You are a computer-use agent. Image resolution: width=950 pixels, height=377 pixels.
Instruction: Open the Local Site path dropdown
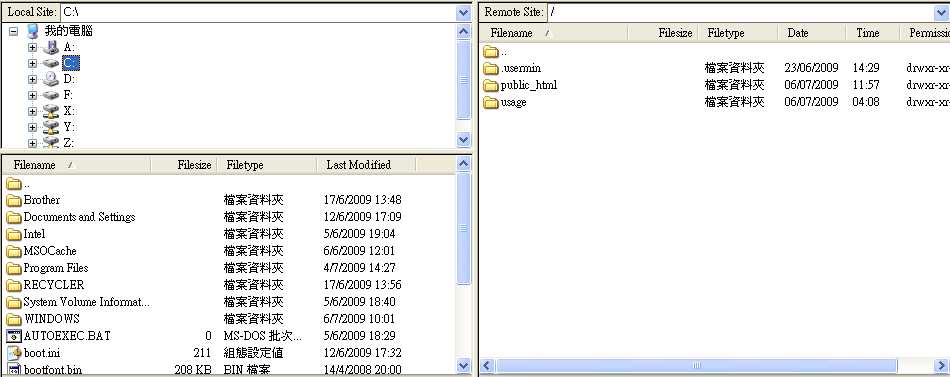463,12
